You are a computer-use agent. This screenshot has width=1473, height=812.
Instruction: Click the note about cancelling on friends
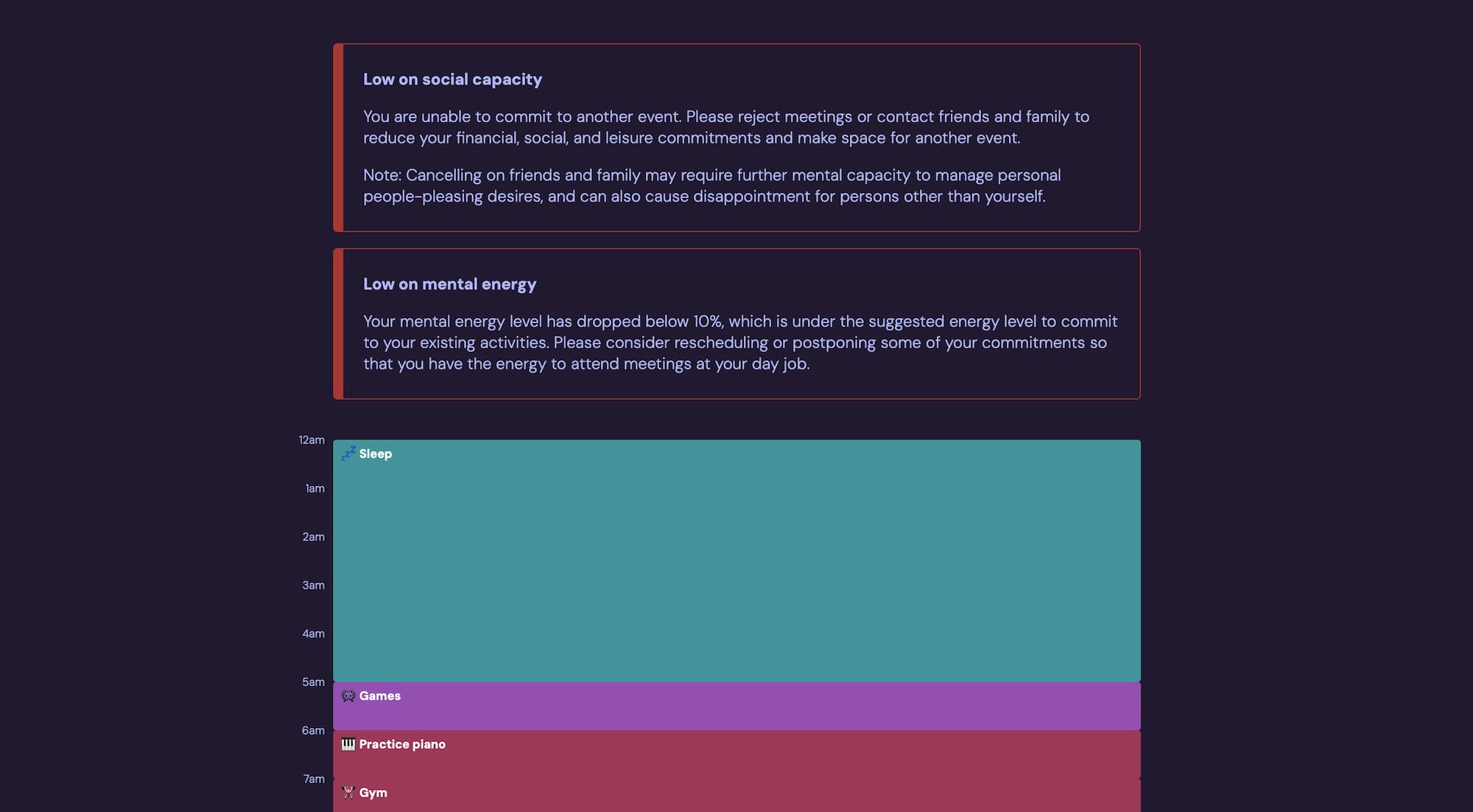pos(711,186)
